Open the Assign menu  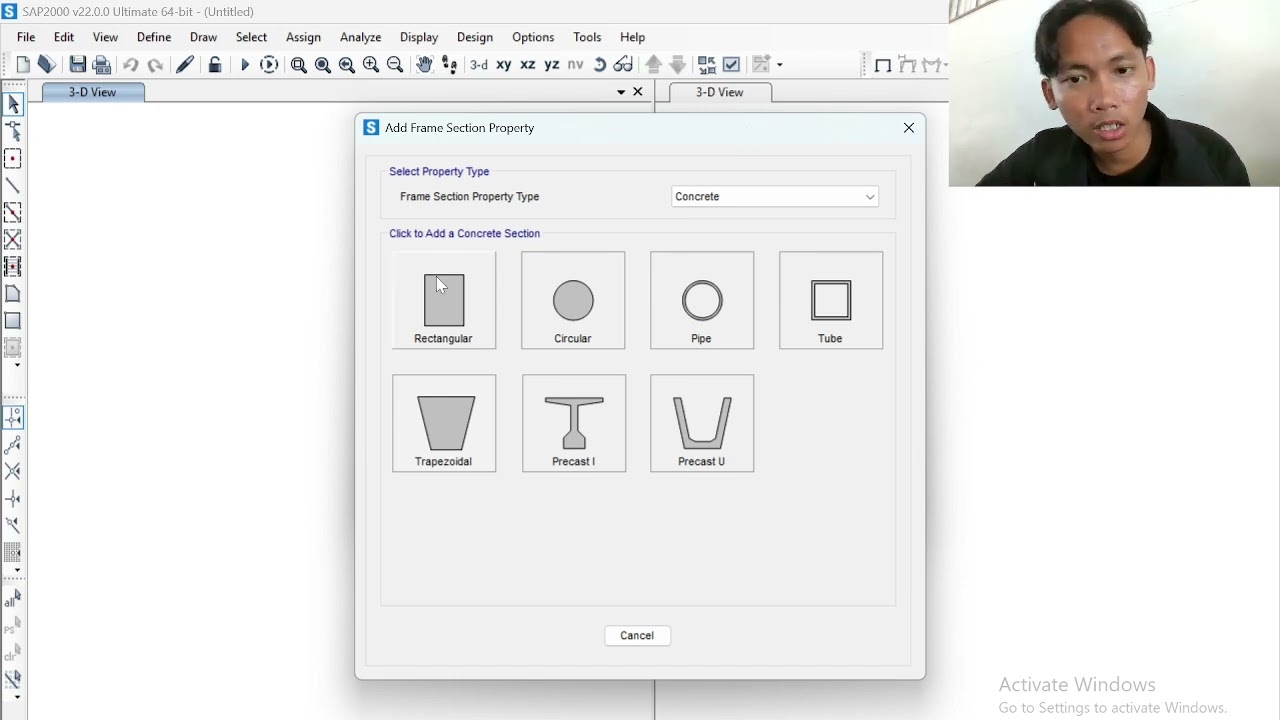click(303, 37)
